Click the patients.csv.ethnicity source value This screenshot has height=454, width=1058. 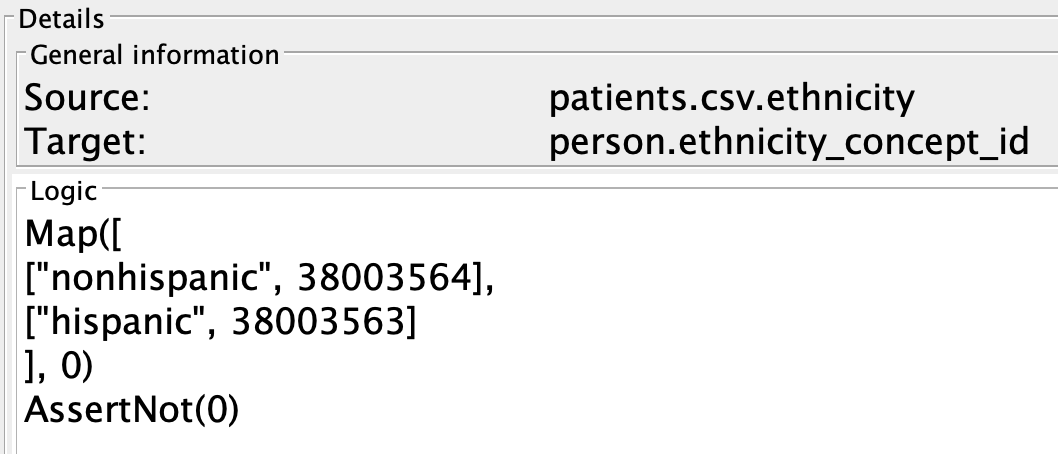(731, 98)
